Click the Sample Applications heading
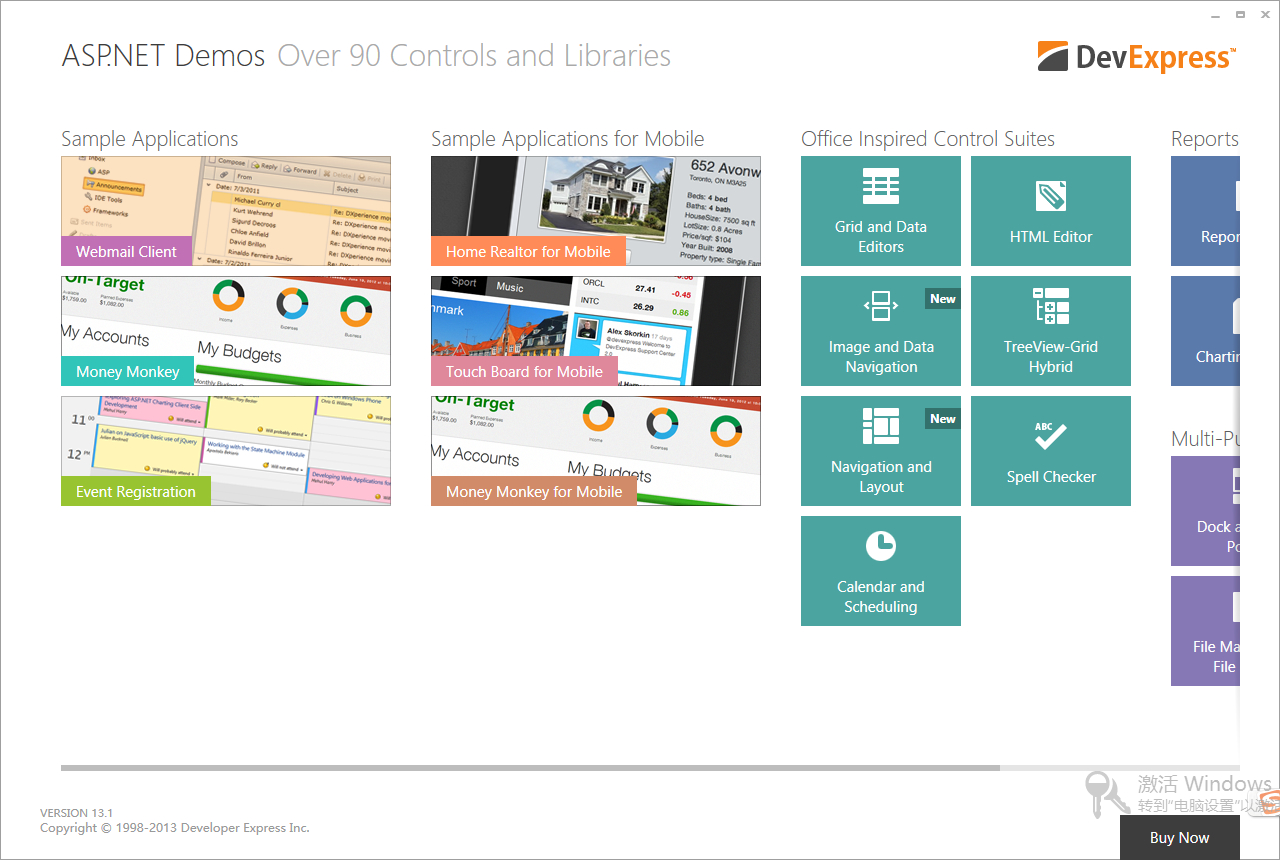This screenshot has width=1280, height=860. (150, 139)
